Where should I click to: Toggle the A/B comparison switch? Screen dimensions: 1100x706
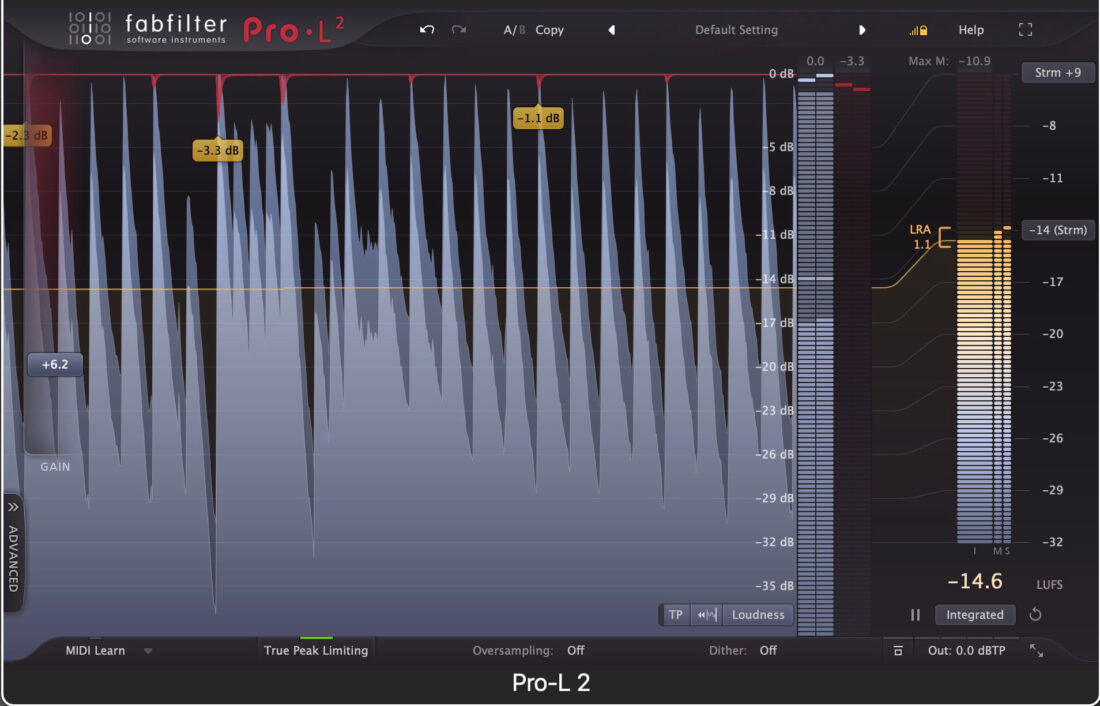point(514,30)
